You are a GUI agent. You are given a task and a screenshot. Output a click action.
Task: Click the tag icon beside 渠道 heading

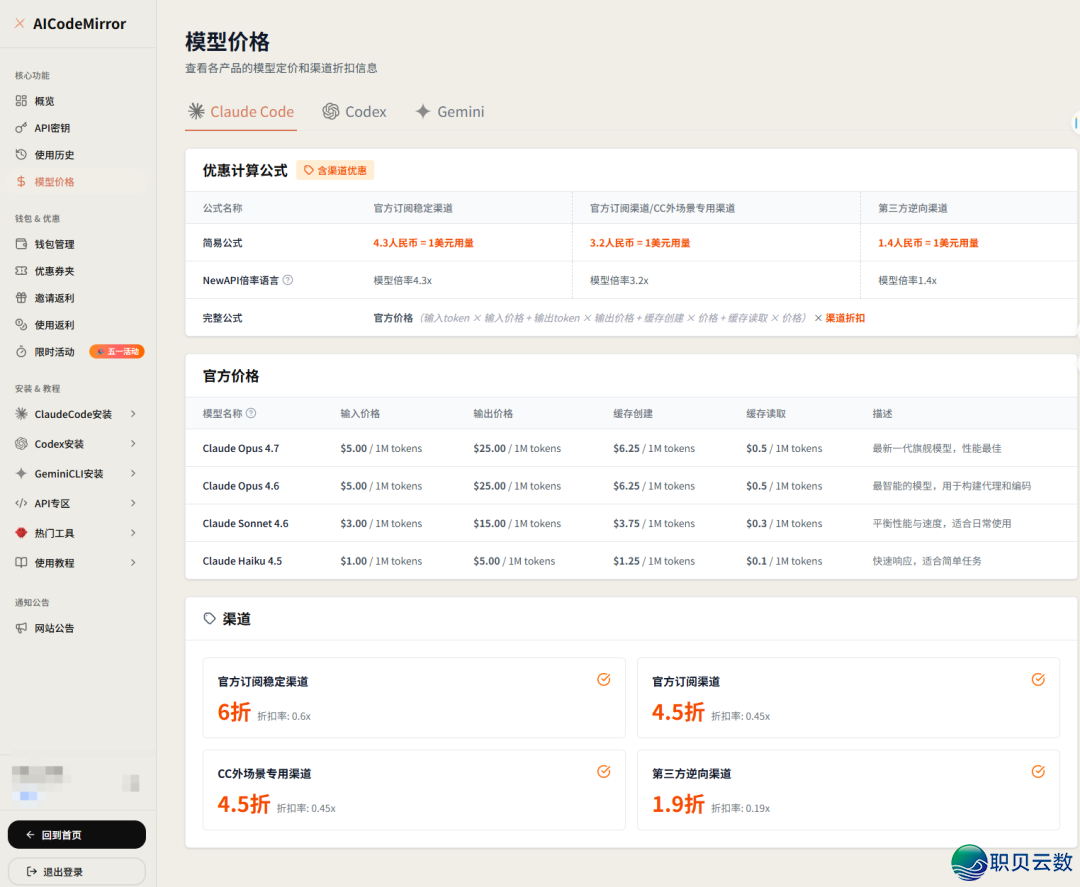210,618
